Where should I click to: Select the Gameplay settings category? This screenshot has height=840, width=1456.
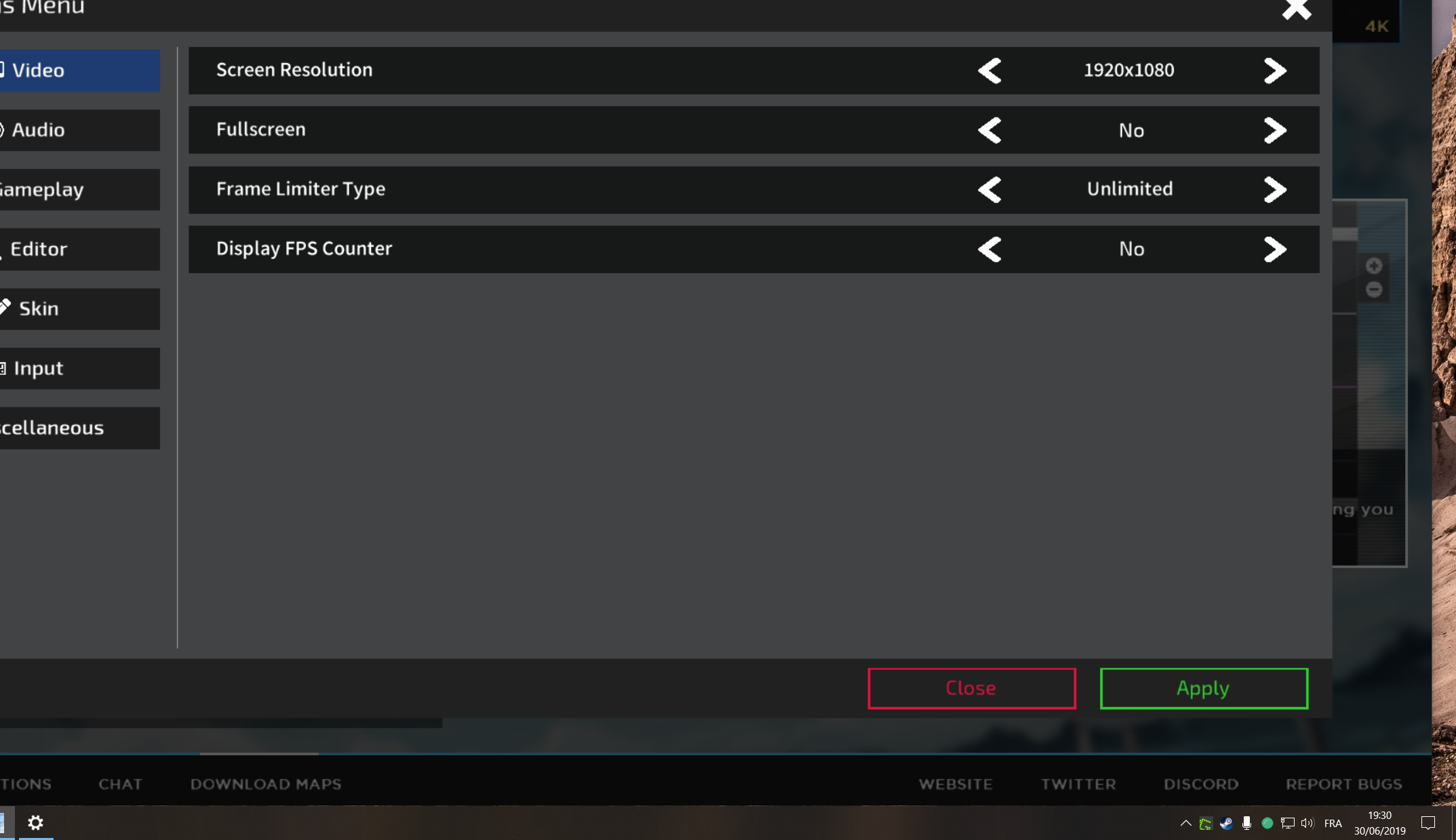coord(41,190)
